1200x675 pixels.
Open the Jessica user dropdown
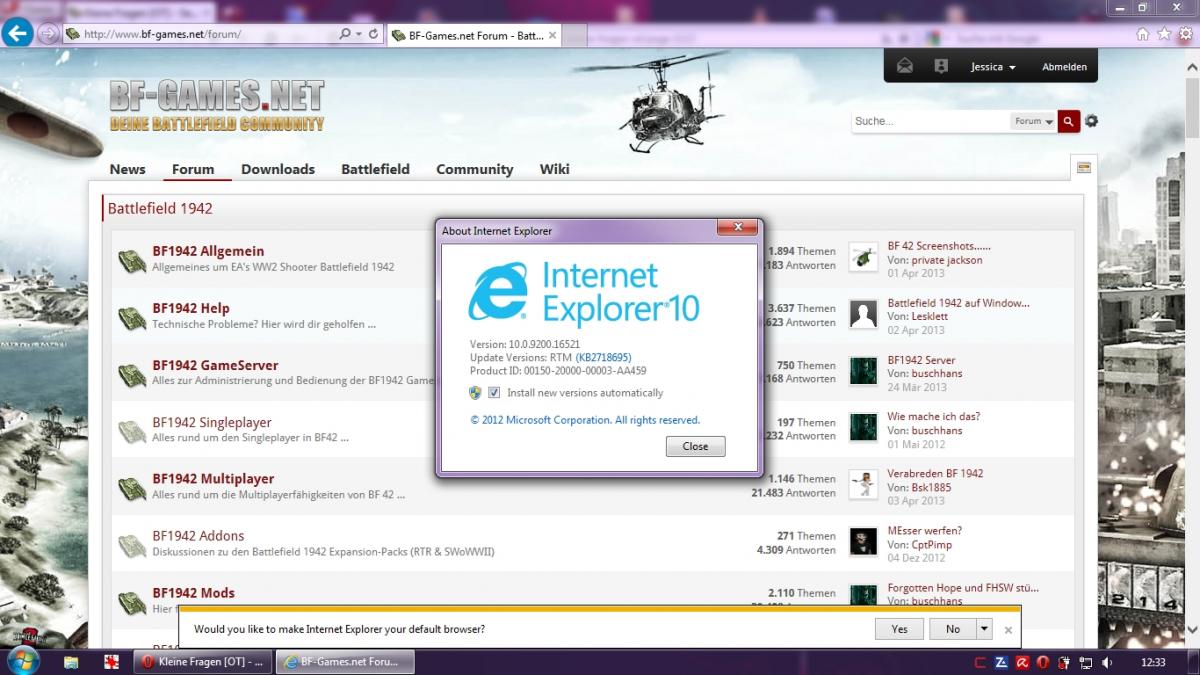click(993, 67)
